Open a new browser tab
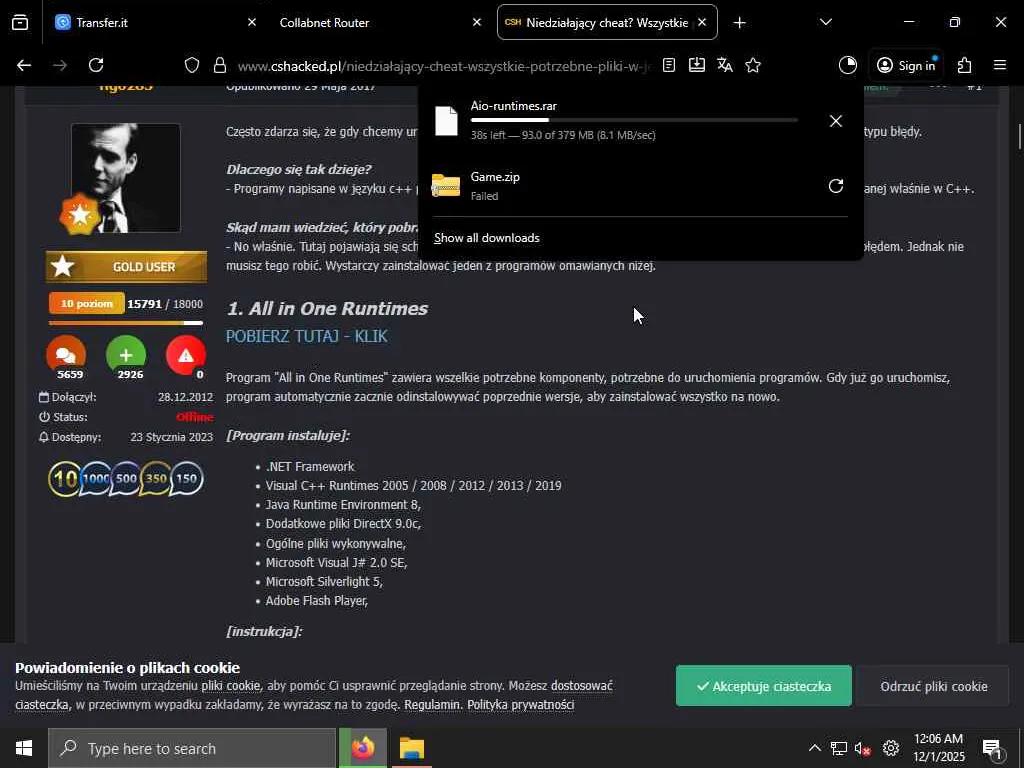1024x768 pixels. [739, 23]
